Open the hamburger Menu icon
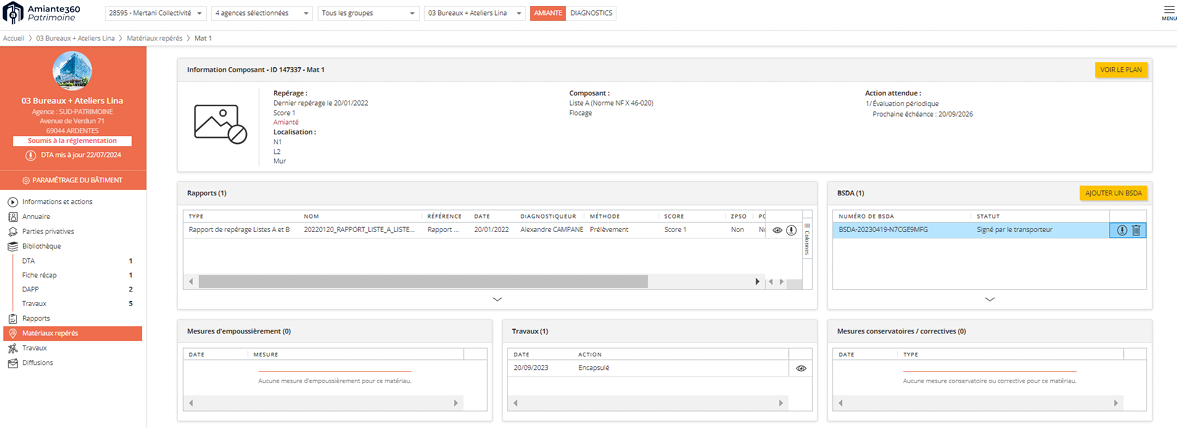 click(x=1168, y=12)
